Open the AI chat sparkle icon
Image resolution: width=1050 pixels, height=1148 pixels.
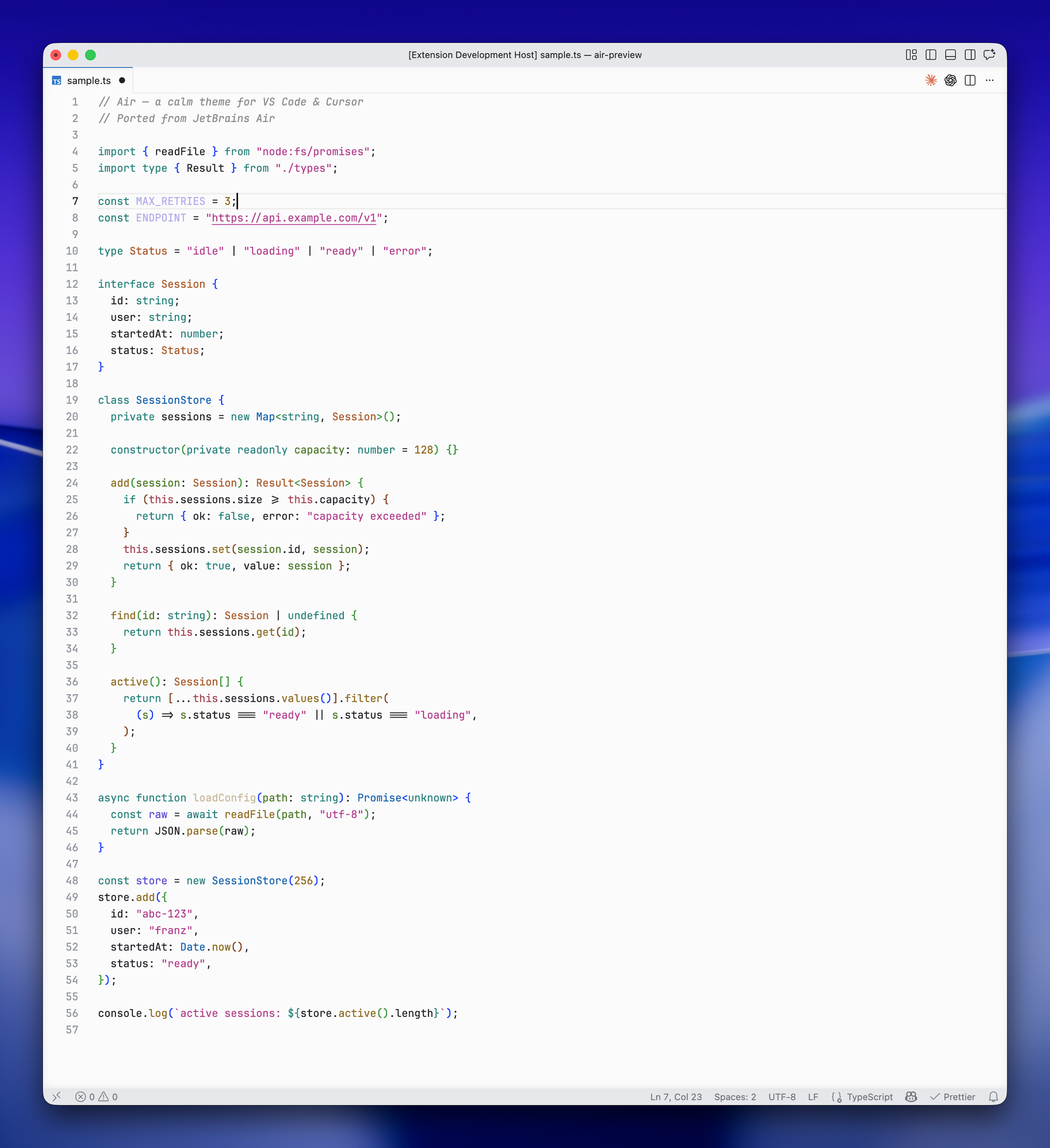point(990,55)
